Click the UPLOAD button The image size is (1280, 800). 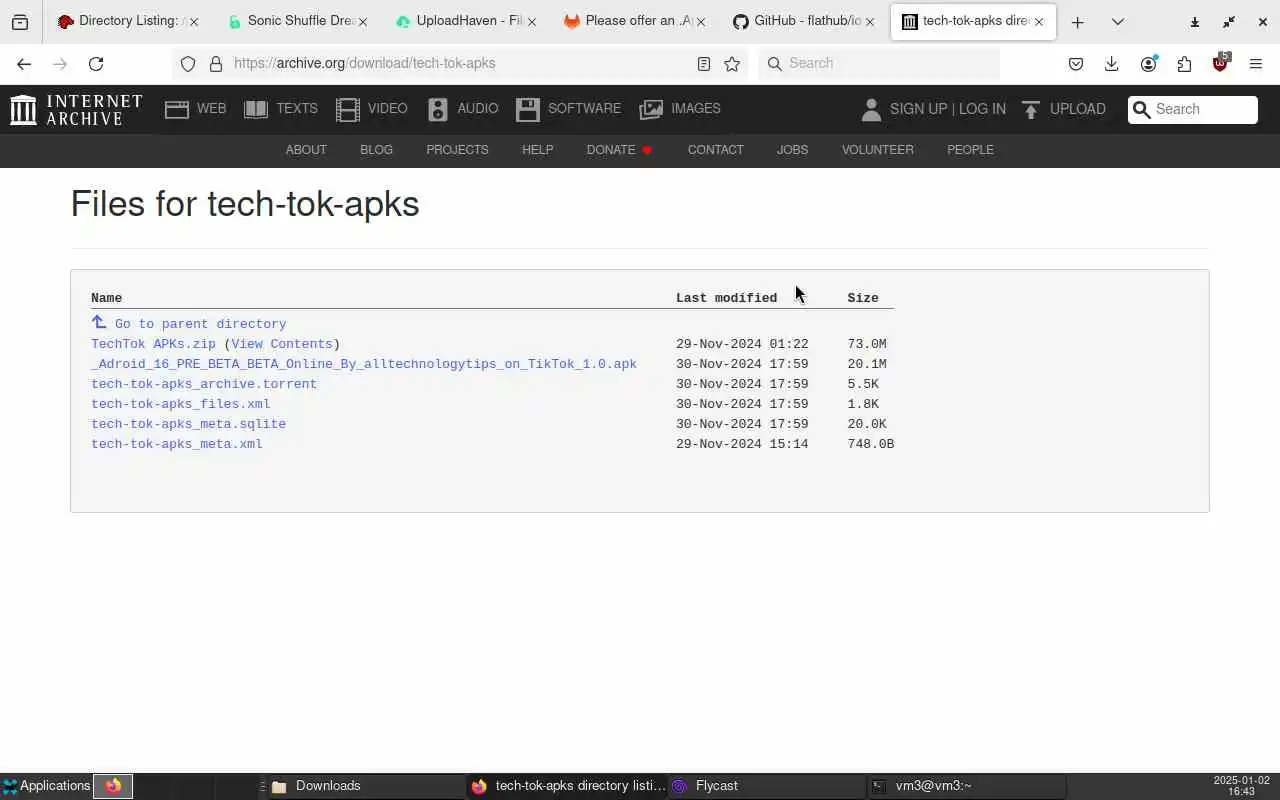click(x=1063, y=109)
